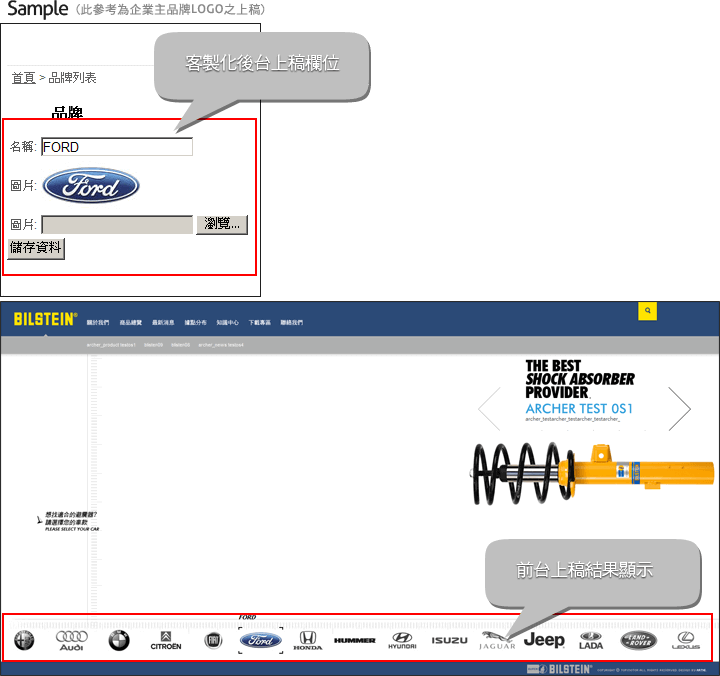Click the 瀏覽... browse button
The height and width of the screenshot is (676, 720).
(x=222, y=225)
